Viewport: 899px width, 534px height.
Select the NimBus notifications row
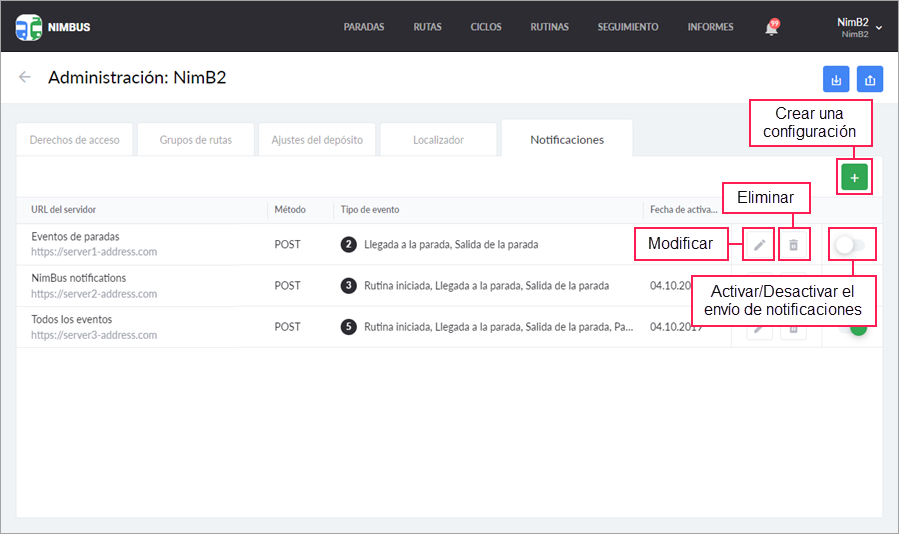click(150, 285)
